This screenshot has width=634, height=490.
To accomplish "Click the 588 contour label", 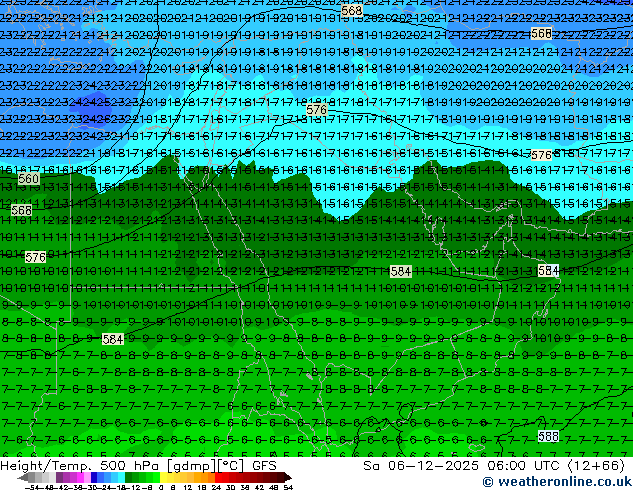I will [548, 436].
